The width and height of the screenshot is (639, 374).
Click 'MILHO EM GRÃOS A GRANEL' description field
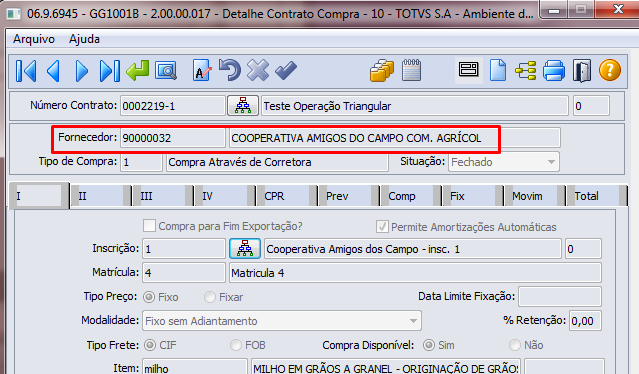point(386,367)
